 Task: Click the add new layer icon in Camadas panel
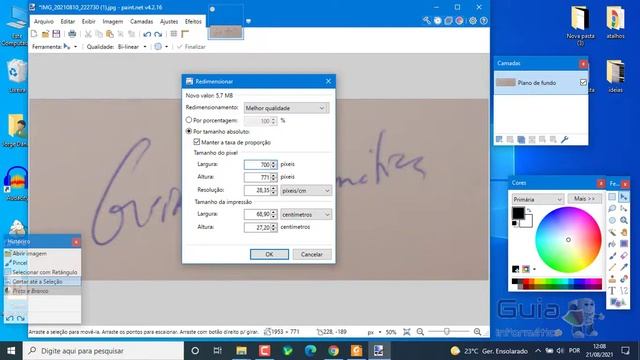499,140
